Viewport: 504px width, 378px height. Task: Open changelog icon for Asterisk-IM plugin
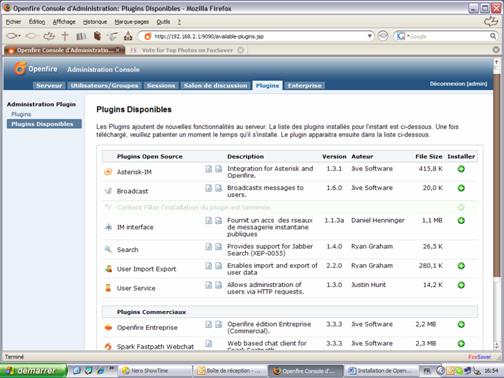click(x=218, y=169)
